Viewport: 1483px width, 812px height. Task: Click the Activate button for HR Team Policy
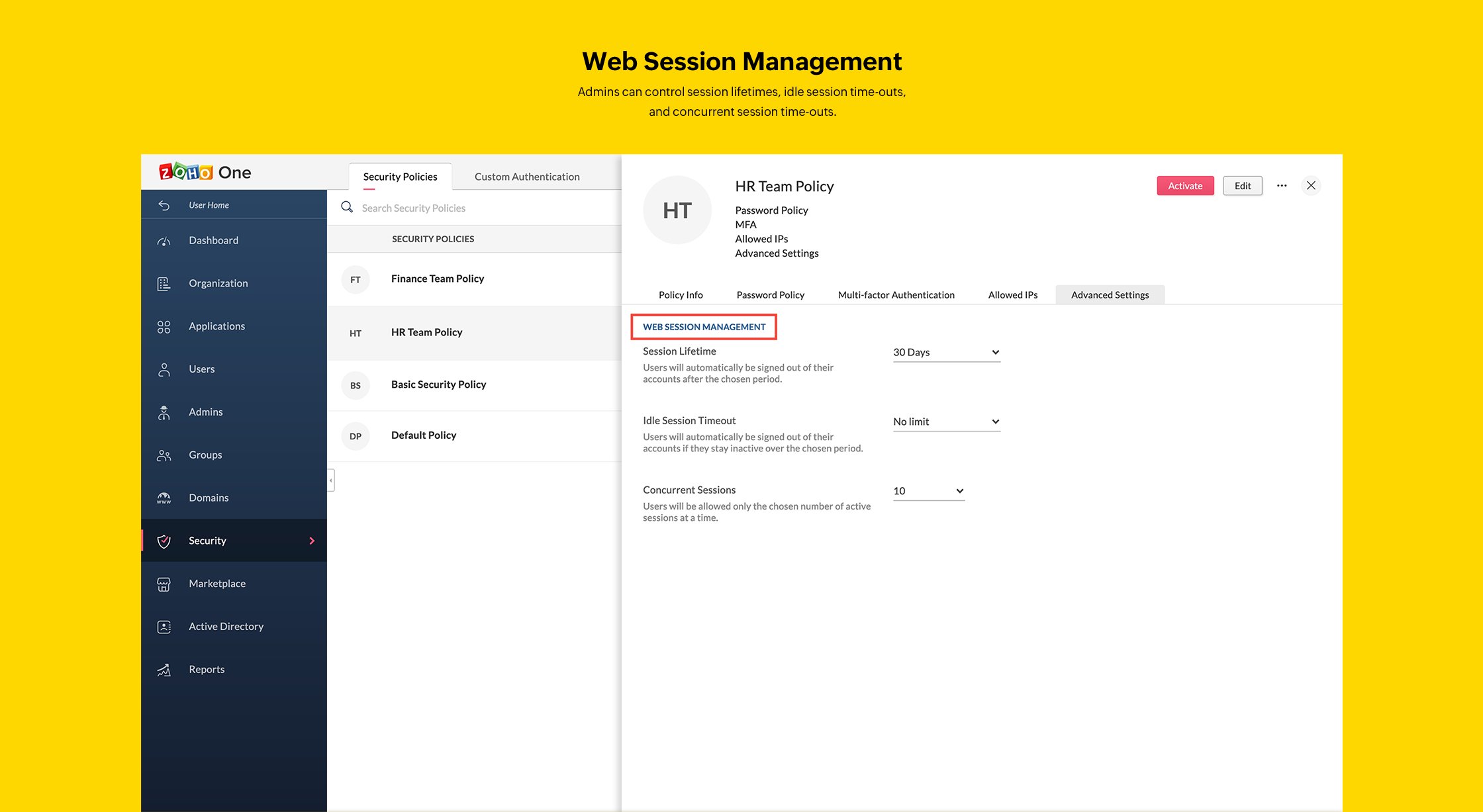click(1185, 184)
